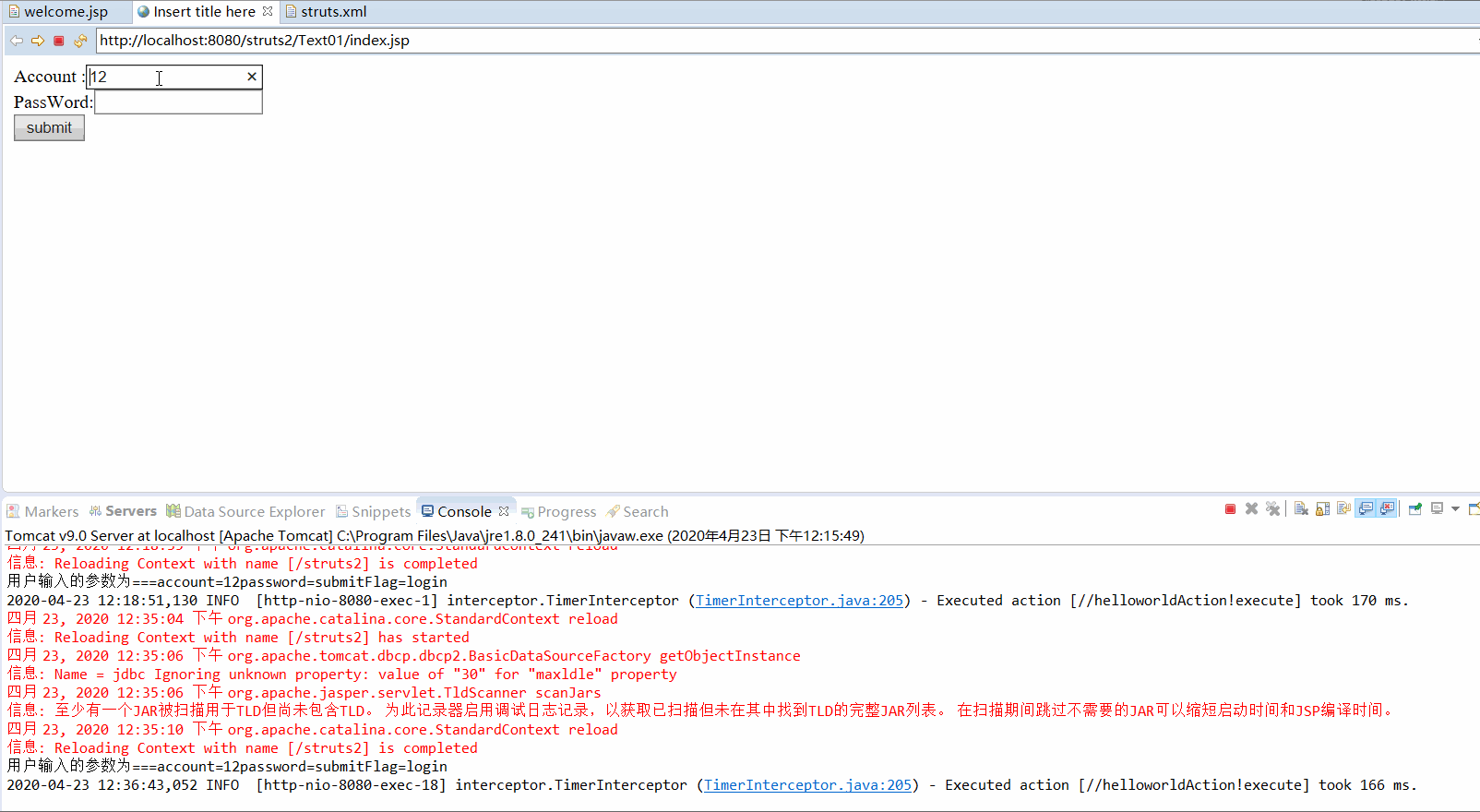Switch to the Progress view tab
This screenshot has height=812, width=1480.
click(558, 511)
